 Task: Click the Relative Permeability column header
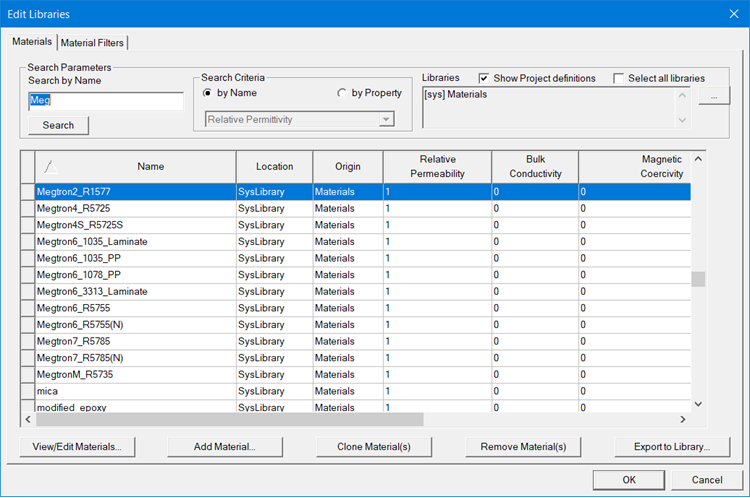pos(437,166)
